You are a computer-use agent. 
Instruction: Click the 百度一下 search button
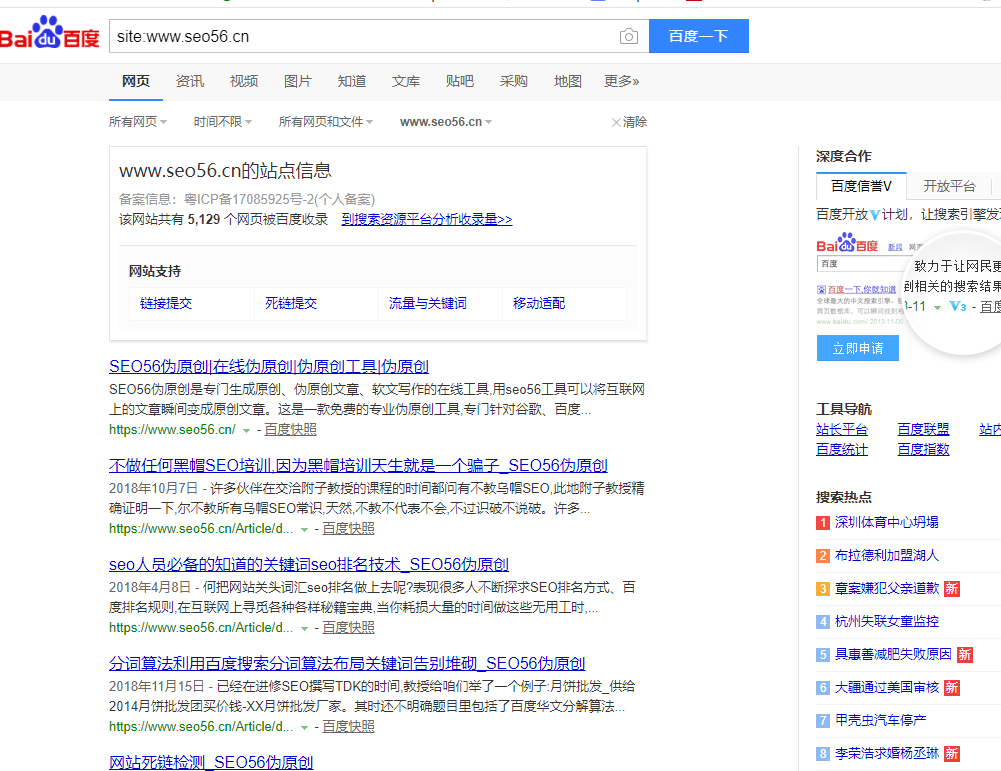coord(698,36)
